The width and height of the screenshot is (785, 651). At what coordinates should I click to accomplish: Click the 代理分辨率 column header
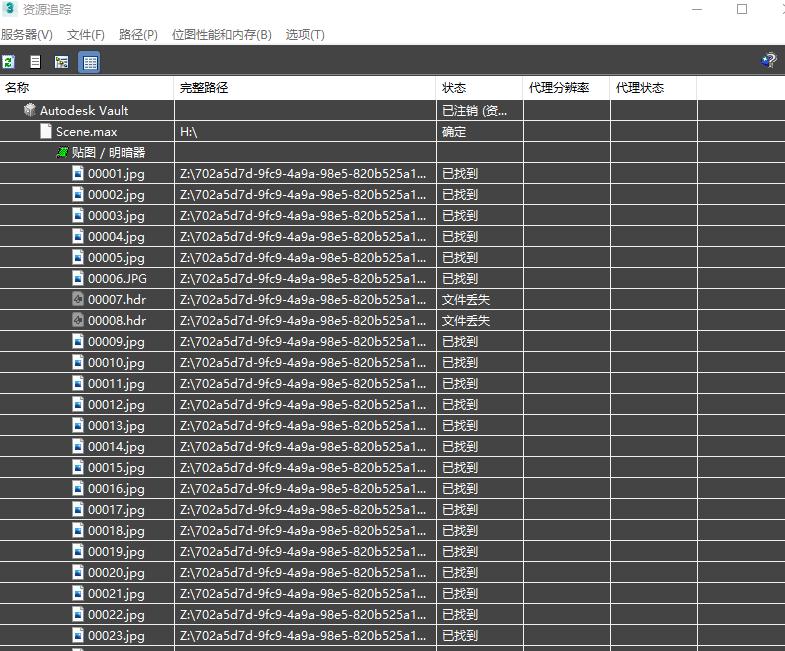566,88
